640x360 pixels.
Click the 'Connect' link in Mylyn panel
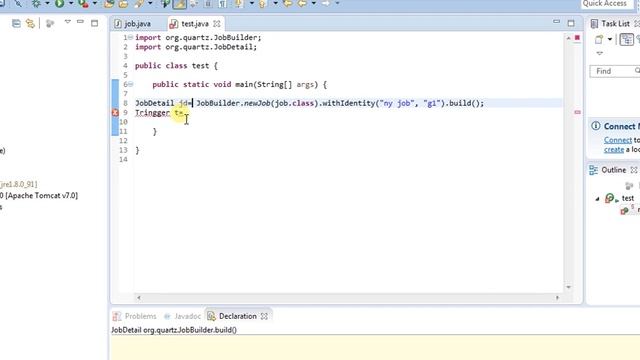618,140
